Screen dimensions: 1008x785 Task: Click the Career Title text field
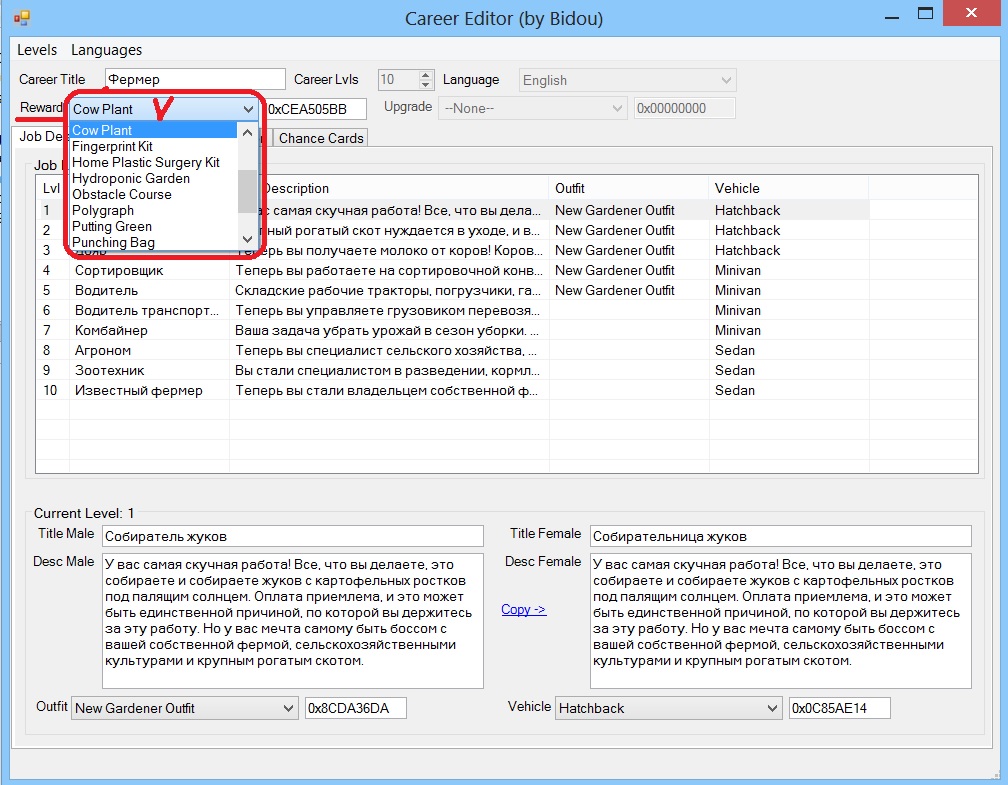click(x=195, y=80)
